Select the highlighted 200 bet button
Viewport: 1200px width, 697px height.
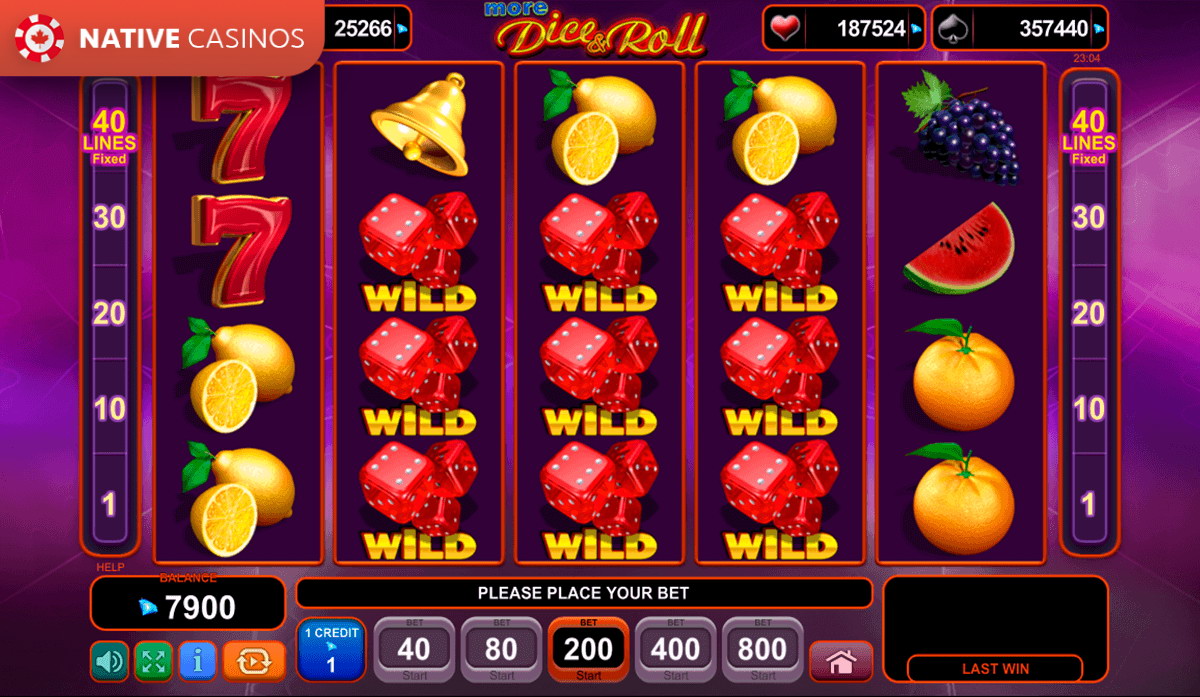588,649
